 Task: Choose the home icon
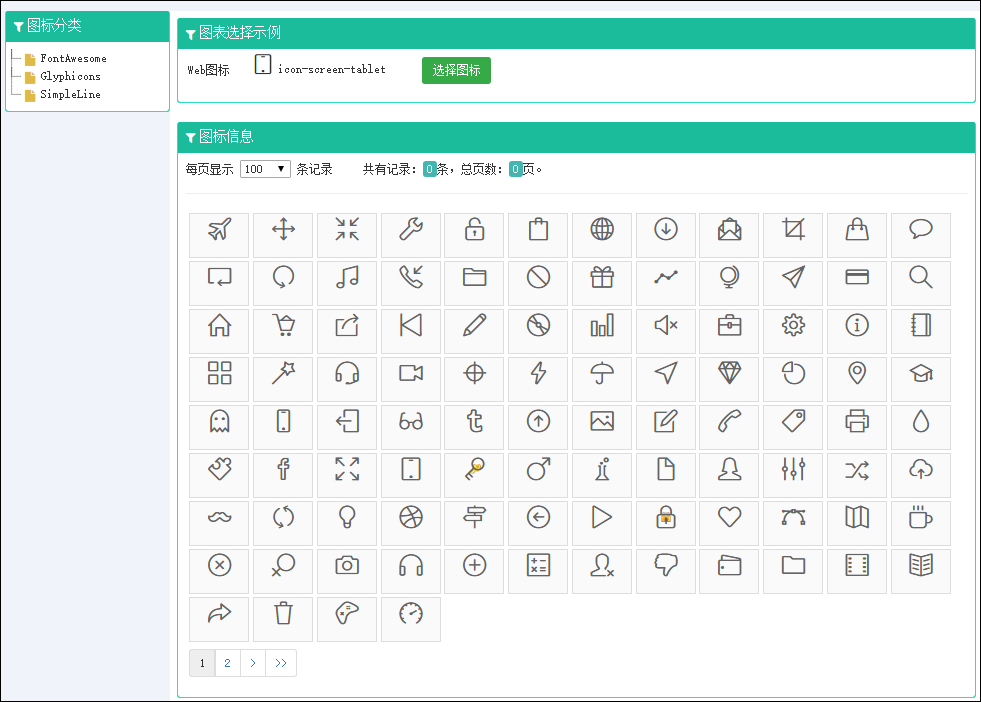click(219, 325)
